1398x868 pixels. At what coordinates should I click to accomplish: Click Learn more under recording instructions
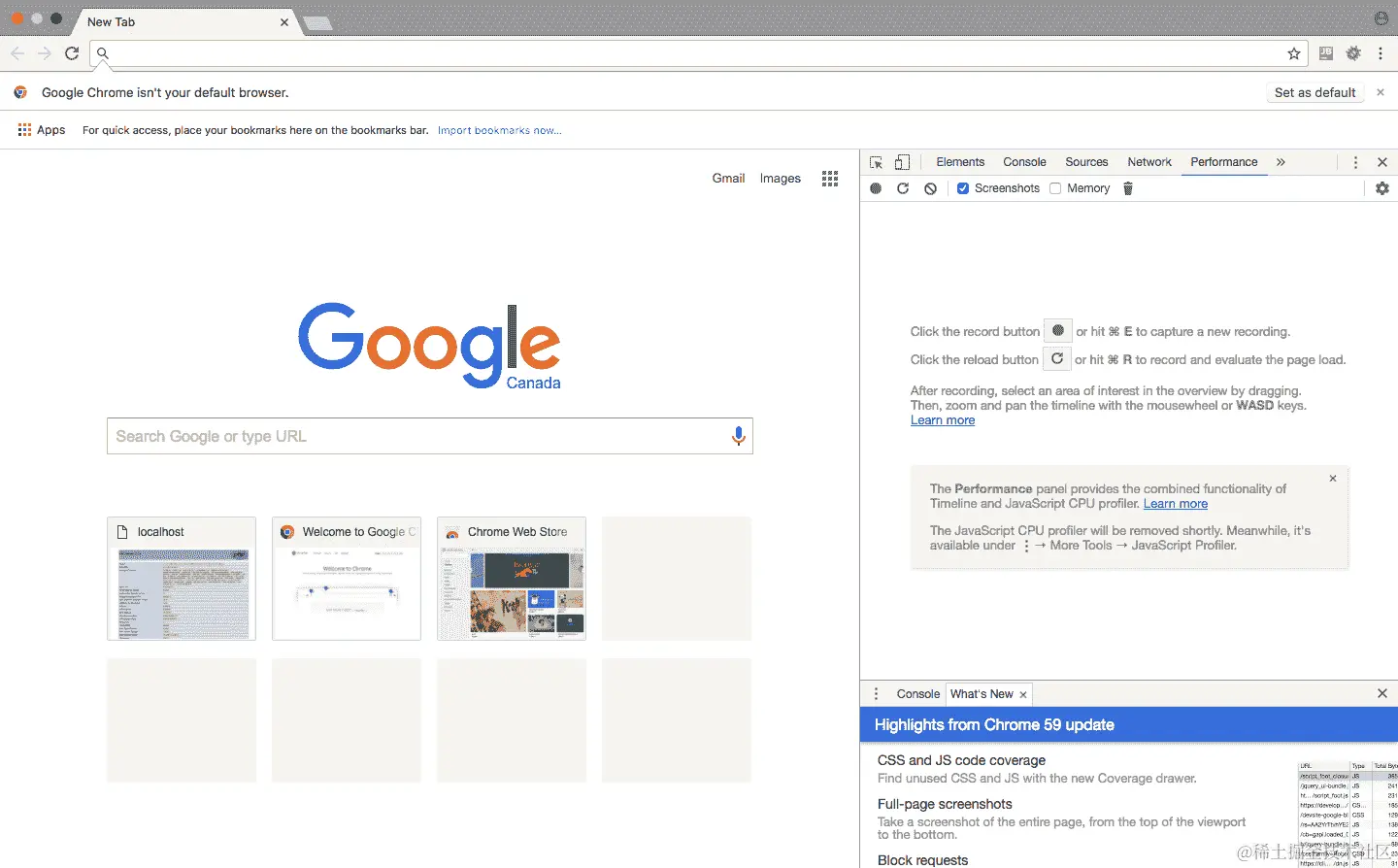click(x=943, y=420)
